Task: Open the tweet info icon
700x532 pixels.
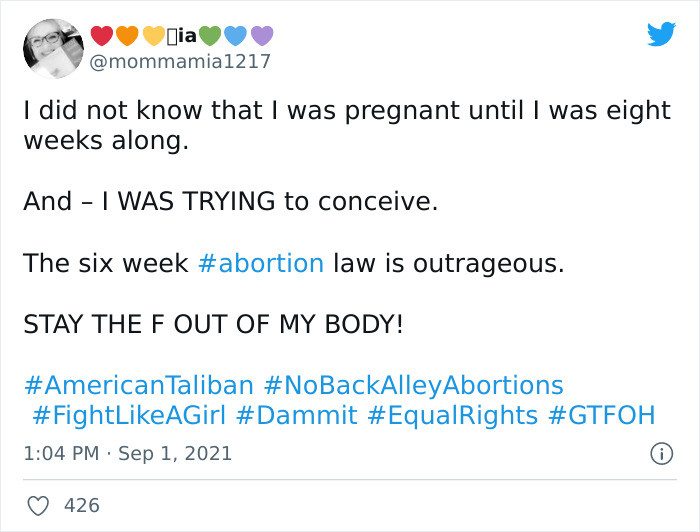Action: 661,453
